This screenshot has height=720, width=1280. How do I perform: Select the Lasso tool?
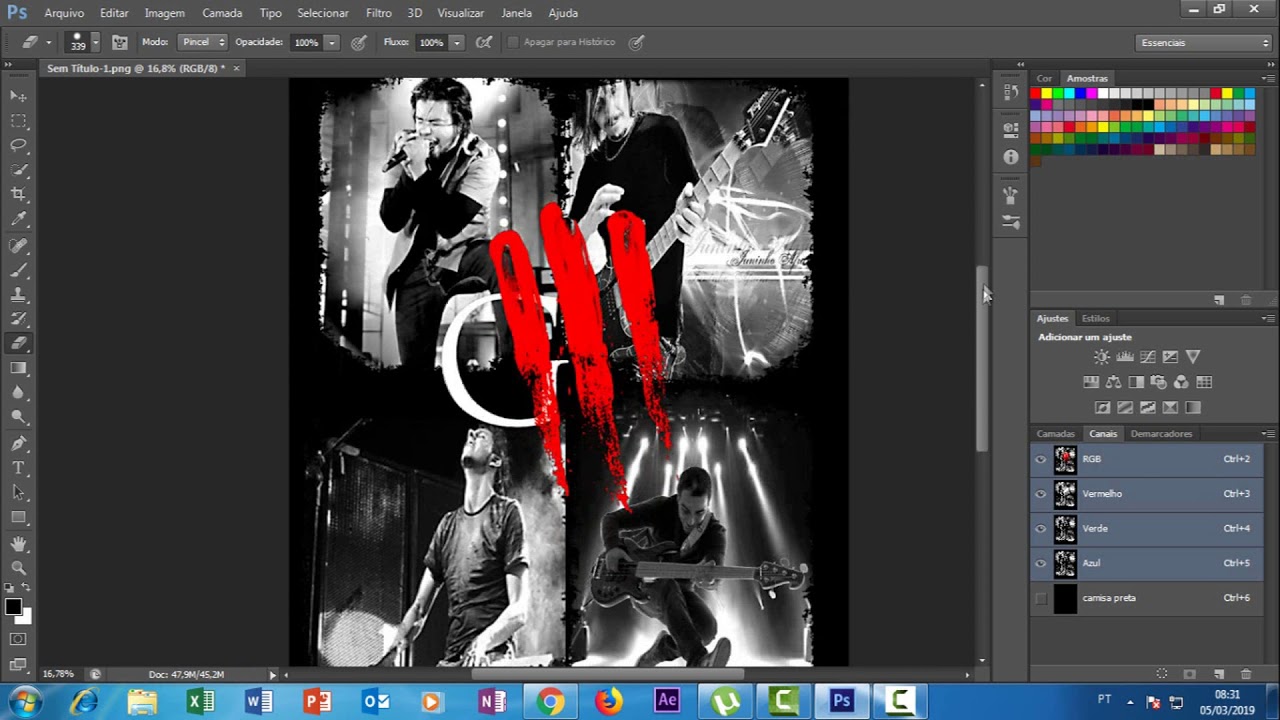click(18, 145)
